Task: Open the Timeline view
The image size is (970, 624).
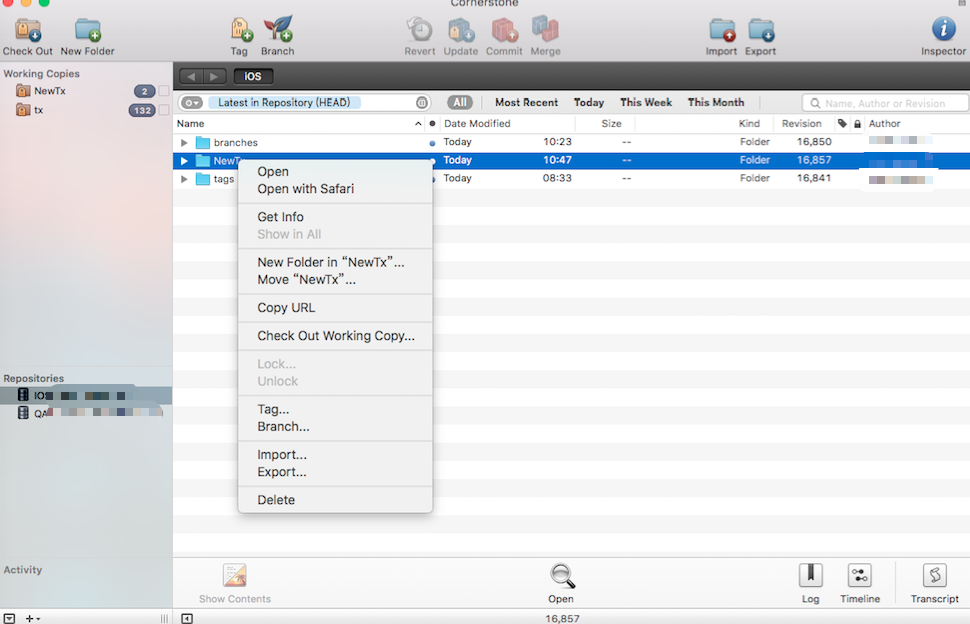Action: [860, 575]
